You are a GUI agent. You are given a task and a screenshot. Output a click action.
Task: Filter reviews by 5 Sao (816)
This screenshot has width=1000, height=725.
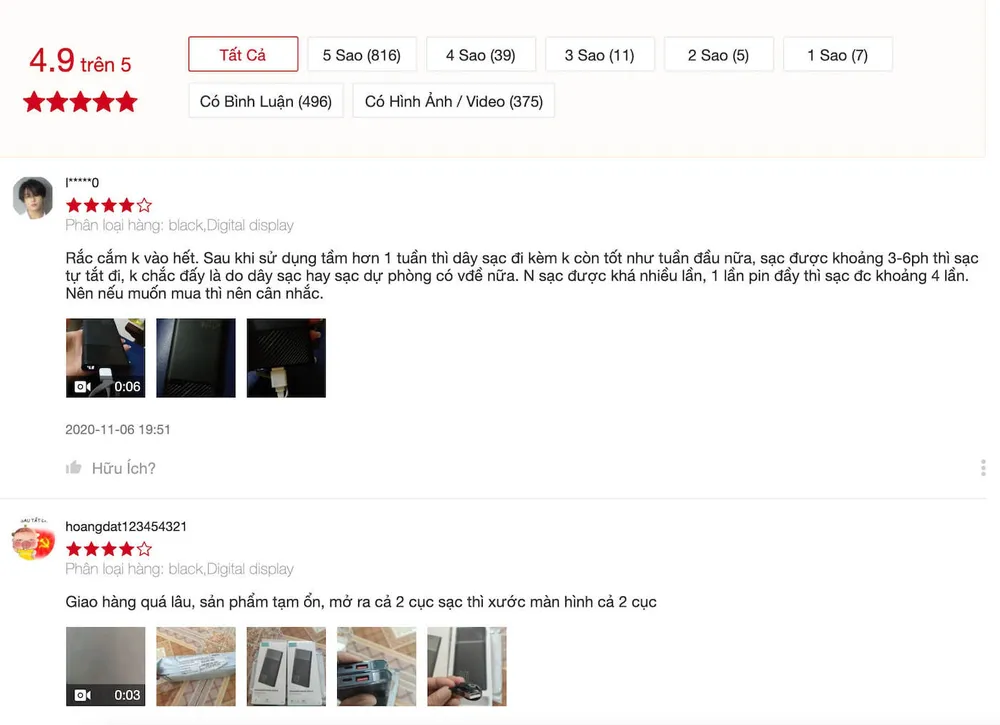362,55
